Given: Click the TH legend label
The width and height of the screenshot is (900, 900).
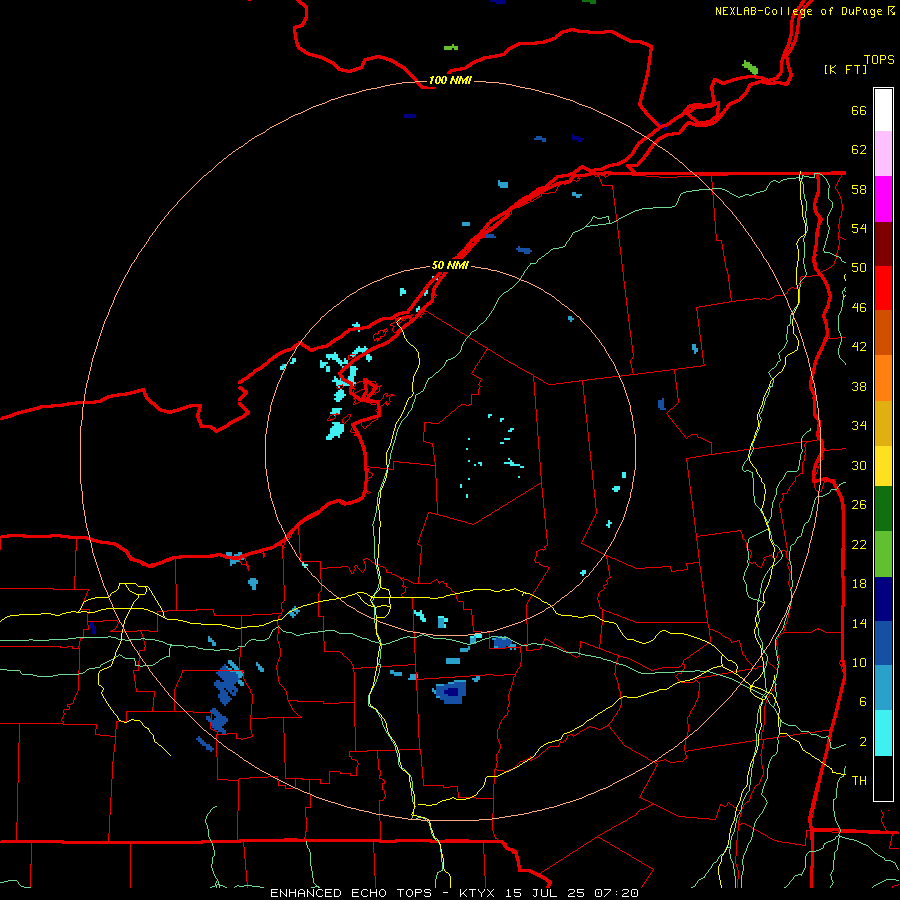Looking at the screenshot, I should 859,781.
